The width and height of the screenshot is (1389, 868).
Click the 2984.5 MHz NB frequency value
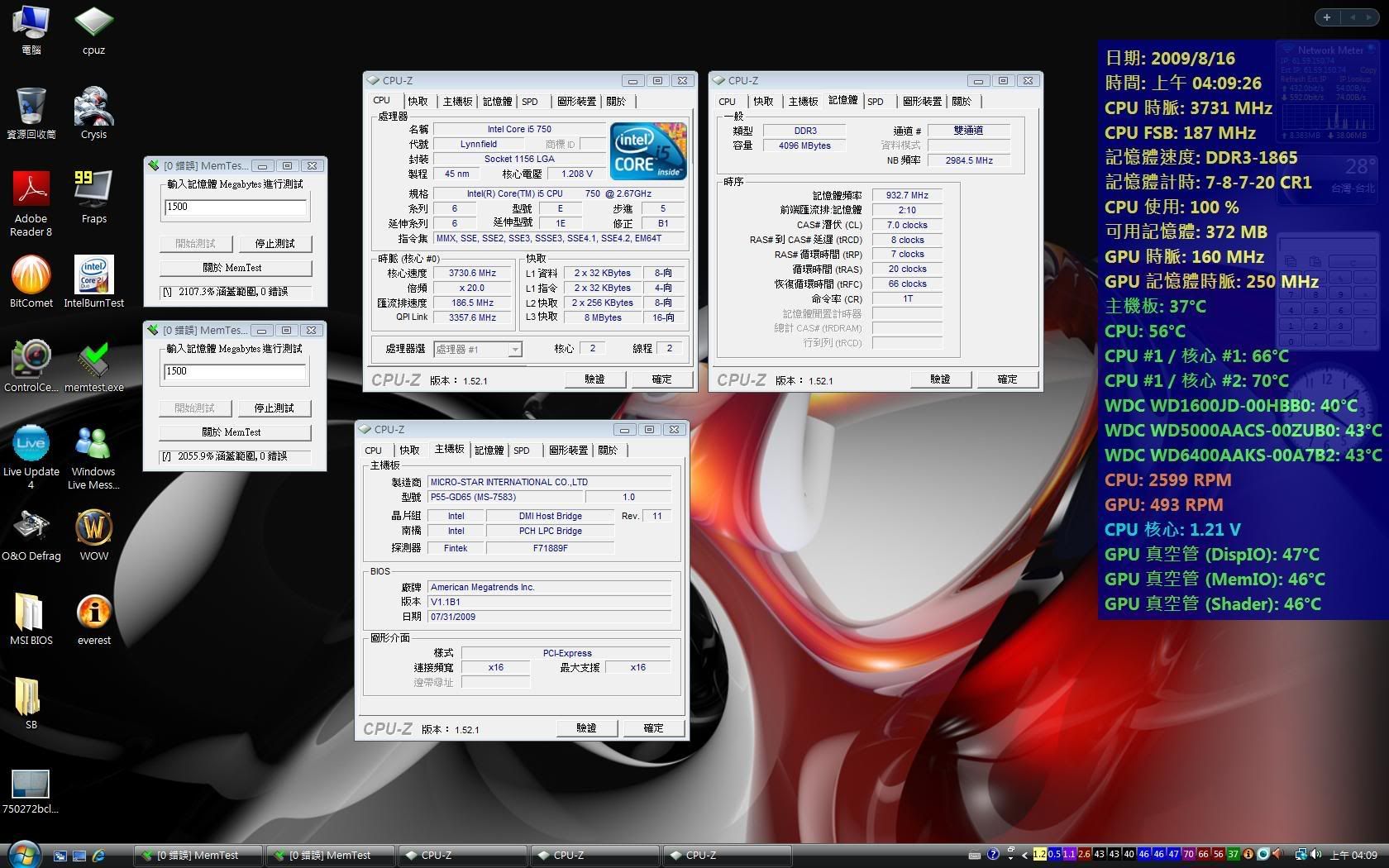[969, 160]
